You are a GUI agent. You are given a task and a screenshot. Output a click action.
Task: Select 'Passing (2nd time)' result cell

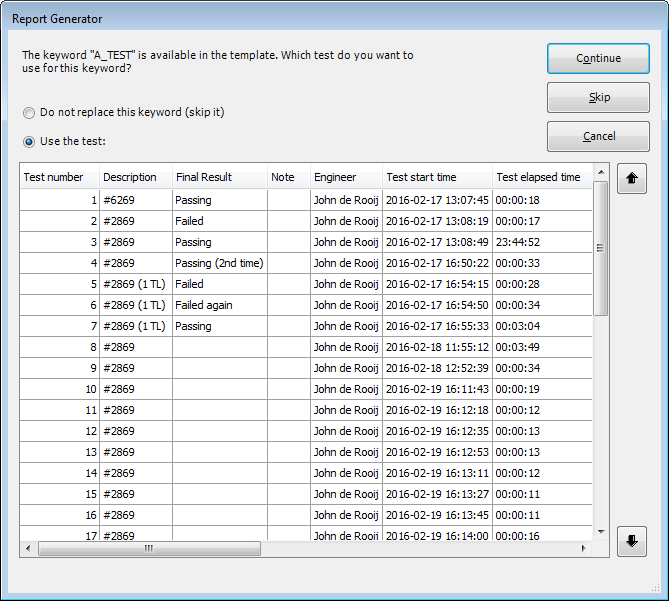coord(220,263)
